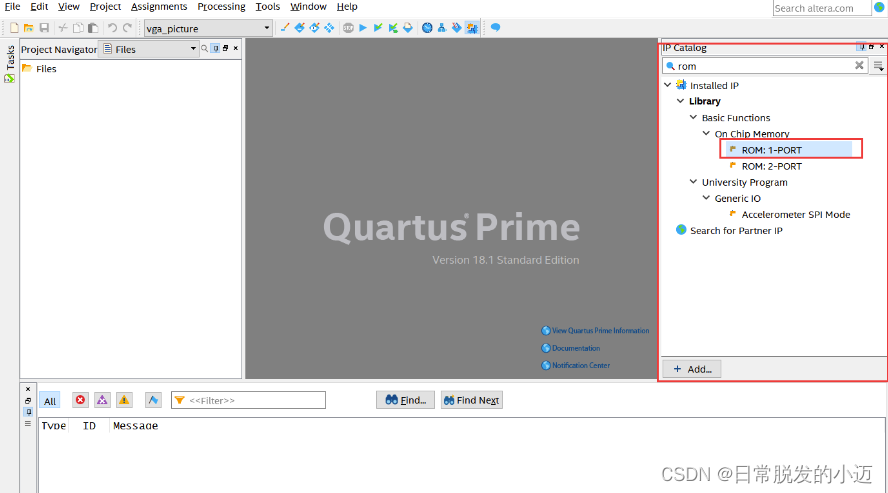Open the Tasks side tab
The height and width of the screenshot is (493, 888).
pos(10,63)
